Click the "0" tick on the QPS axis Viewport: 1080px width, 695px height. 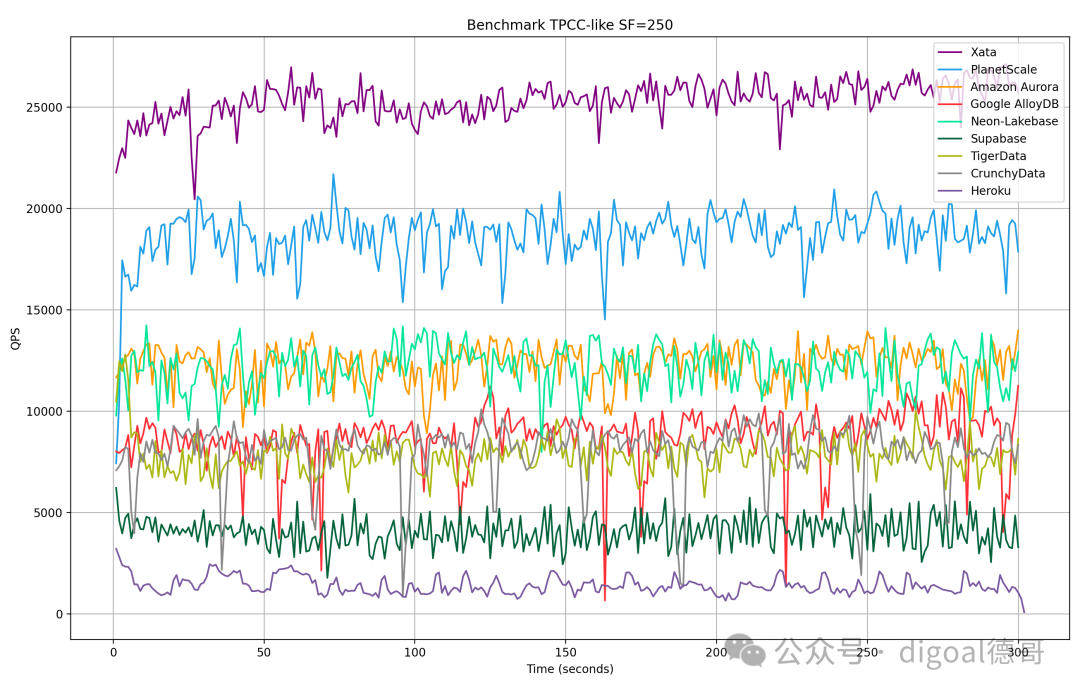coord(59,614)
